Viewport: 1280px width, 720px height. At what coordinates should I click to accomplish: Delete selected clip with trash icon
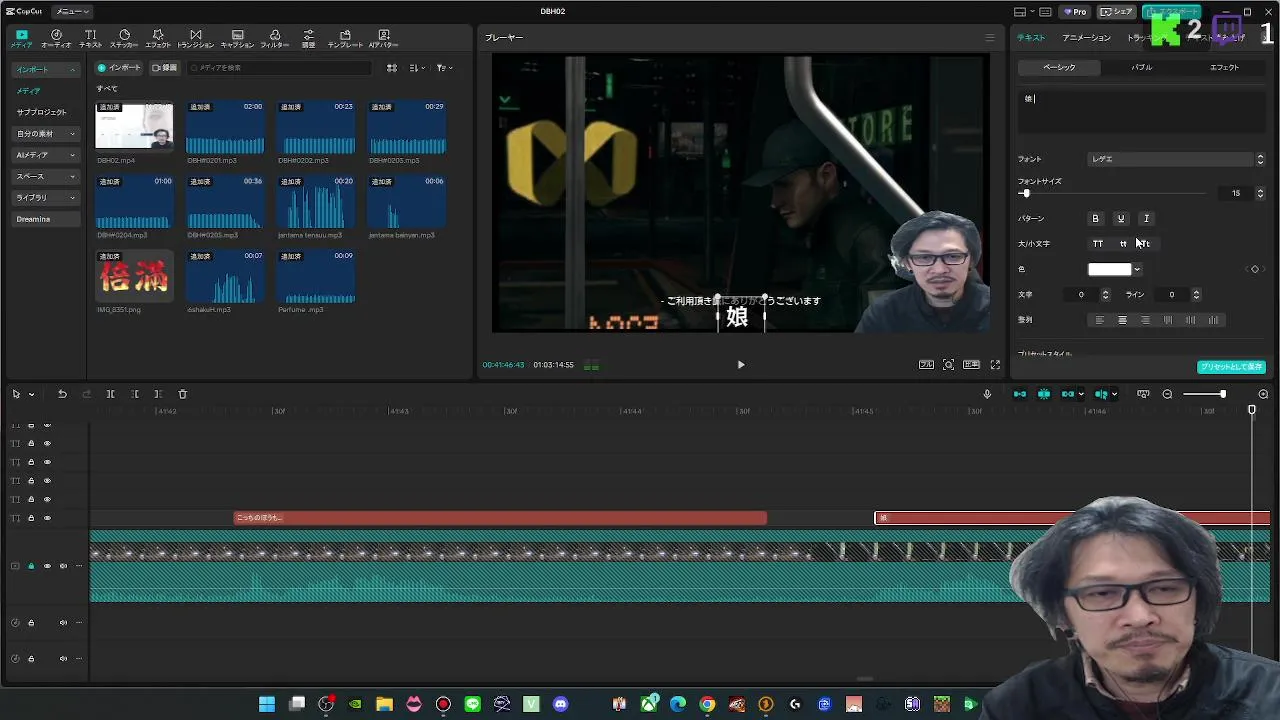182,394
